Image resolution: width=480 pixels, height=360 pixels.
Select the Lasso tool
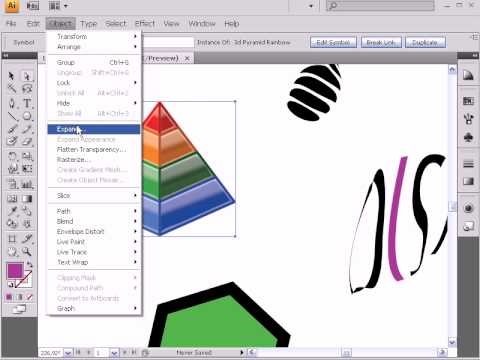pyautogui.click(x=27, y=89)
